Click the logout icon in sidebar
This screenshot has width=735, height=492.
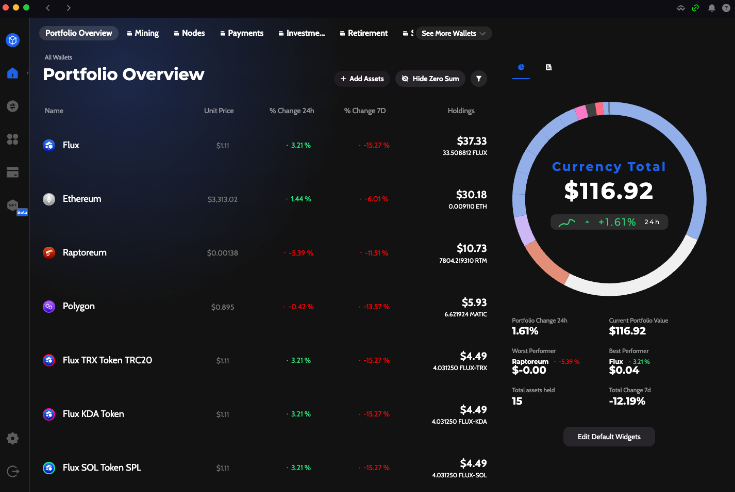tap(13, 471)
